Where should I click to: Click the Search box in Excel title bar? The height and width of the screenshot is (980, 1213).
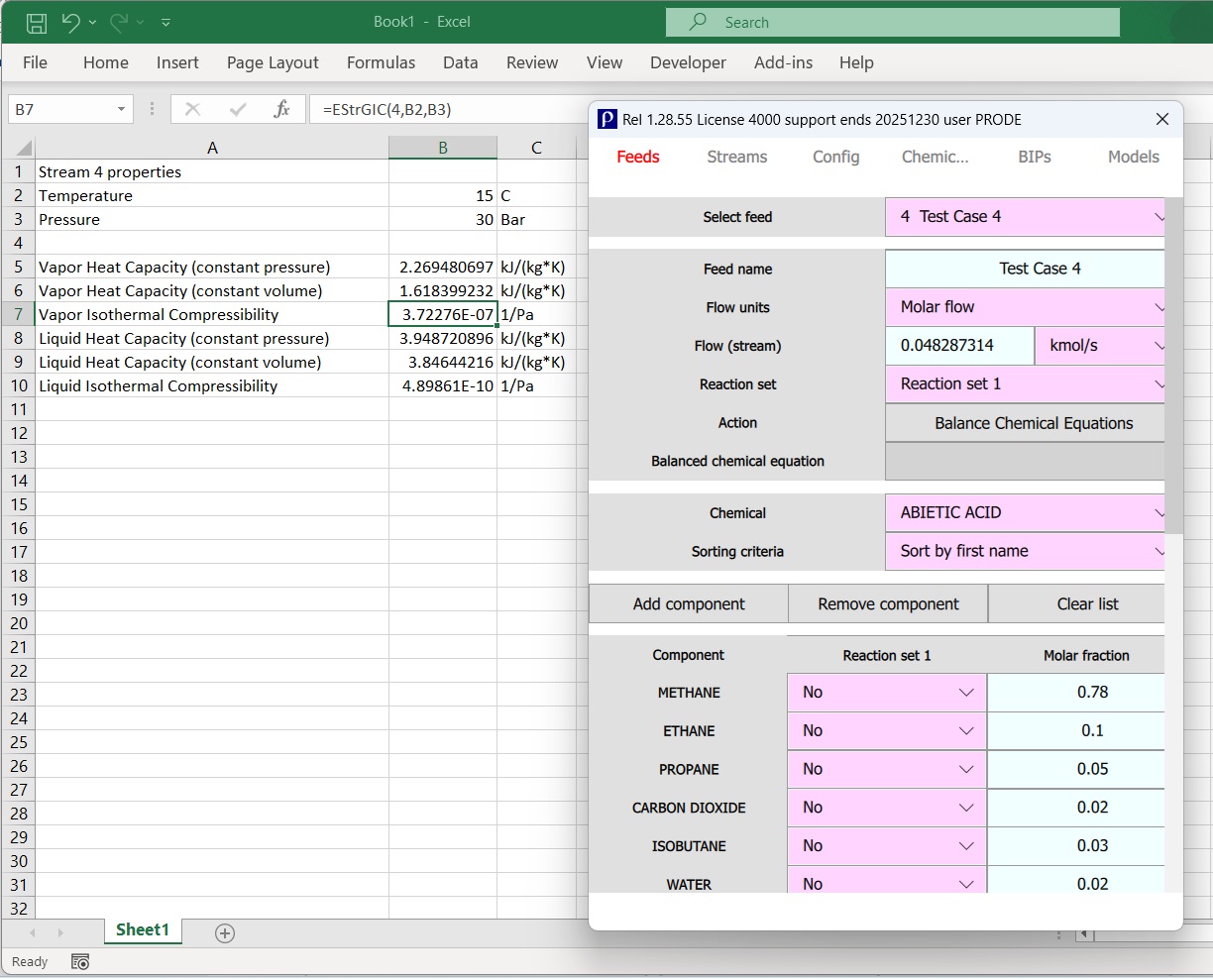893,22
